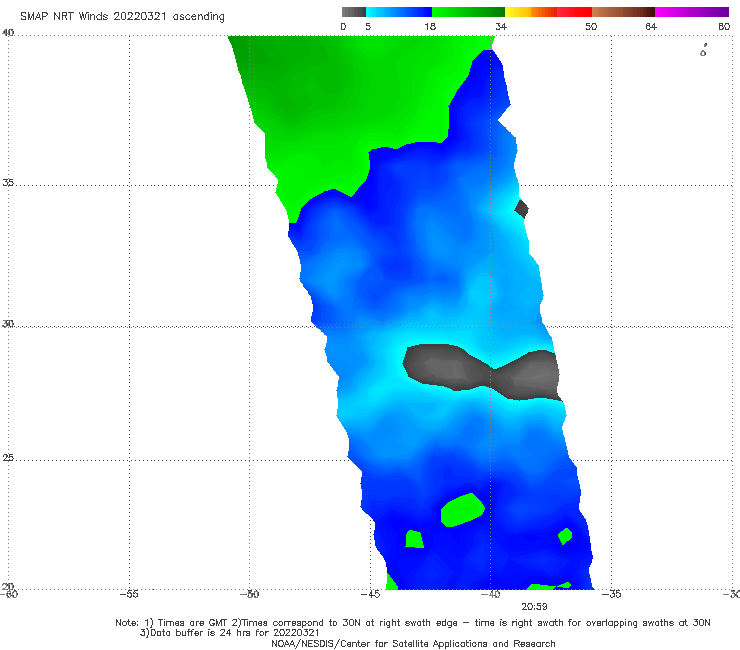Click the longitude label '-35' on the bottom axis

[x=611, y=594]
